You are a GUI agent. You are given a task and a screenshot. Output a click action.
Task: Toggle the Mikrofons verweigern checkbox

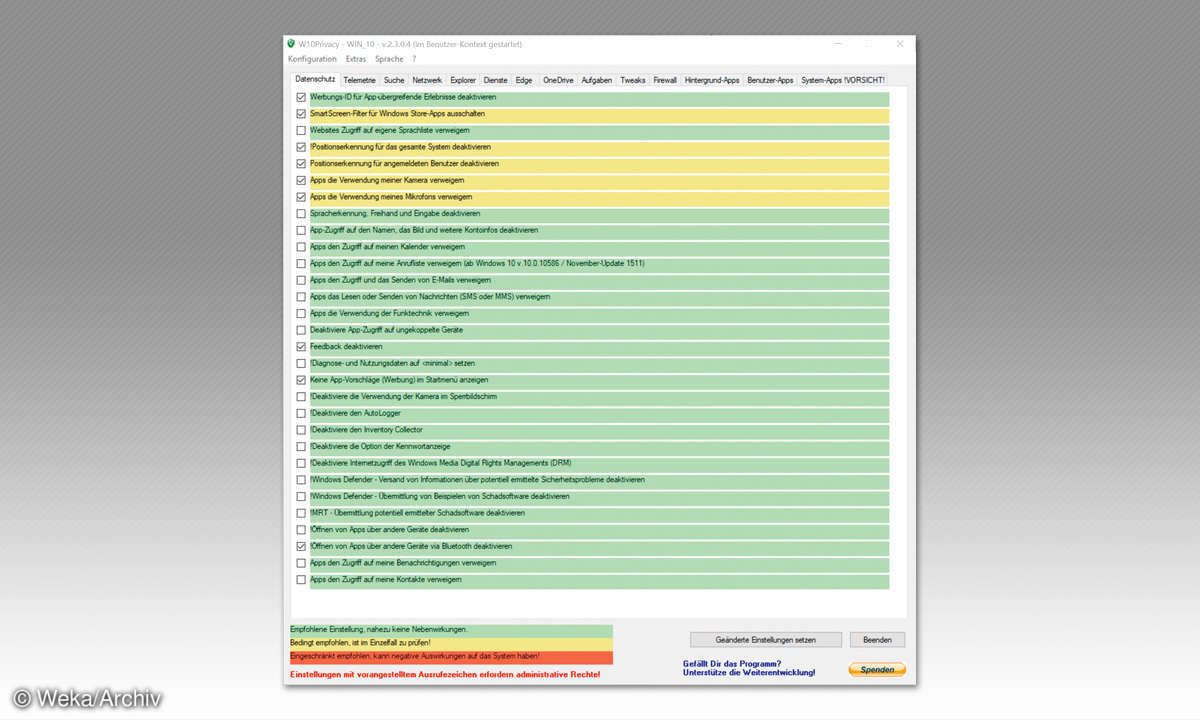coord(301,197)
